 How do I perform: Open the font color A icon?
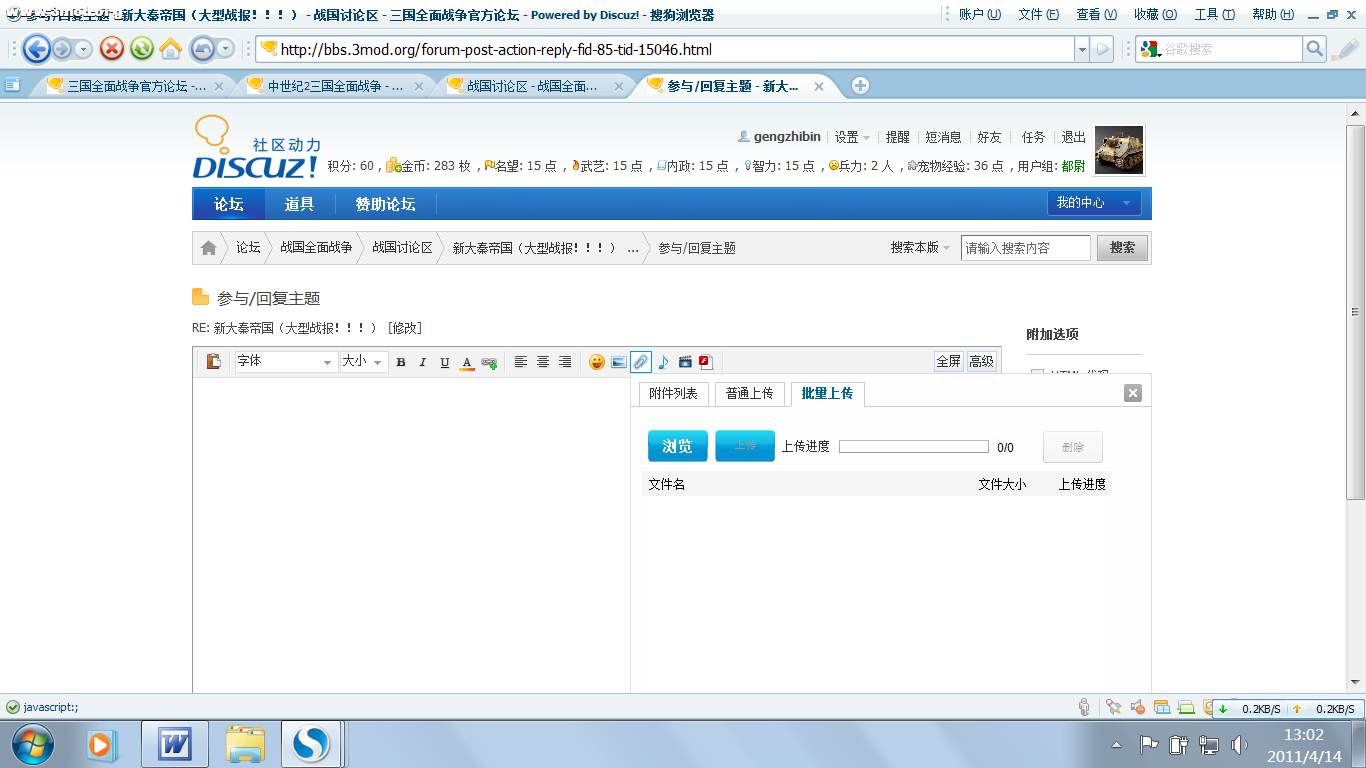[467, 362]
